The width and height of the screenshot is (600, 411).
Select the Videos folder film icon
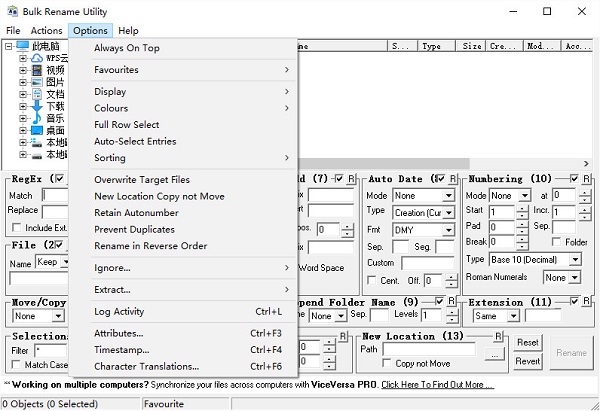pyautogui.click(x=37, y=70)
